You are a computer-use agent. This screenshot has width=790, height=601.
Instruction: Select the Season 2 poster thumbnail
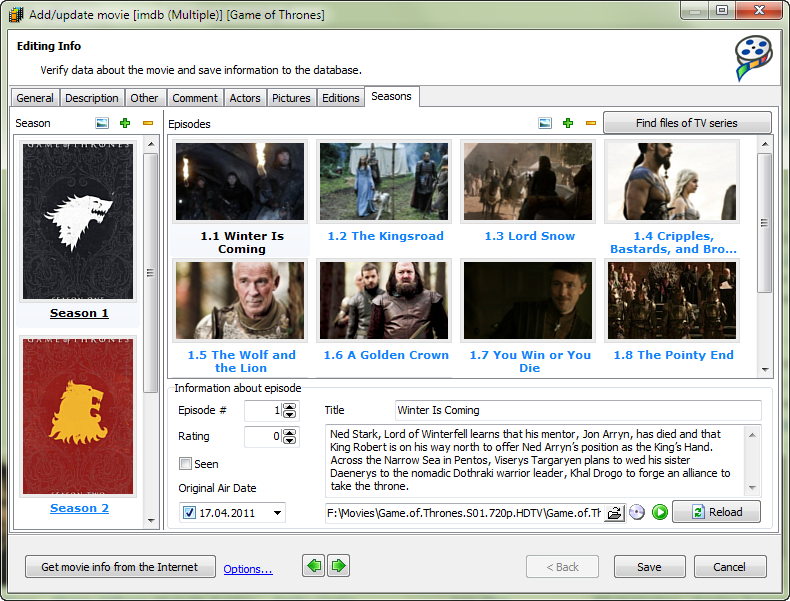coord(78,416)
